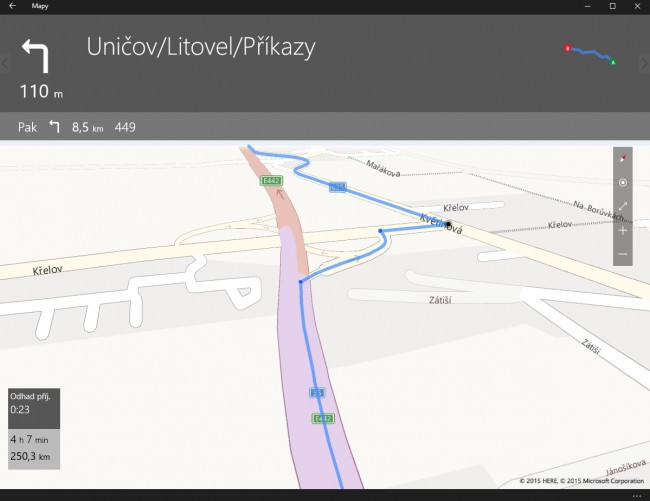
Task: Toggle full map view arrows icon
Action: click(x=623, y=206)
